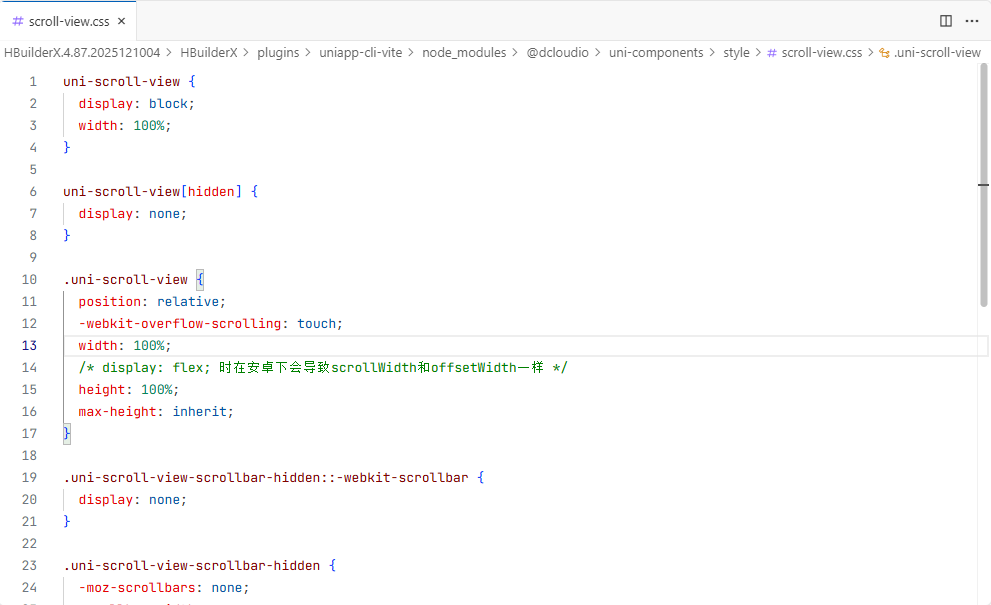Screen dimensions: 991x605
Task: Click the vertical scrollbar thumb
Action: (983, 185)
